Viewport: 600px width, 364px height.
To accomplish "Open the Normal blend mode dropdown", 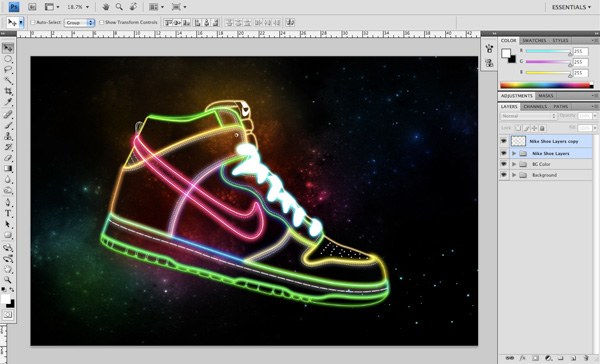I will tap(528, 116).
